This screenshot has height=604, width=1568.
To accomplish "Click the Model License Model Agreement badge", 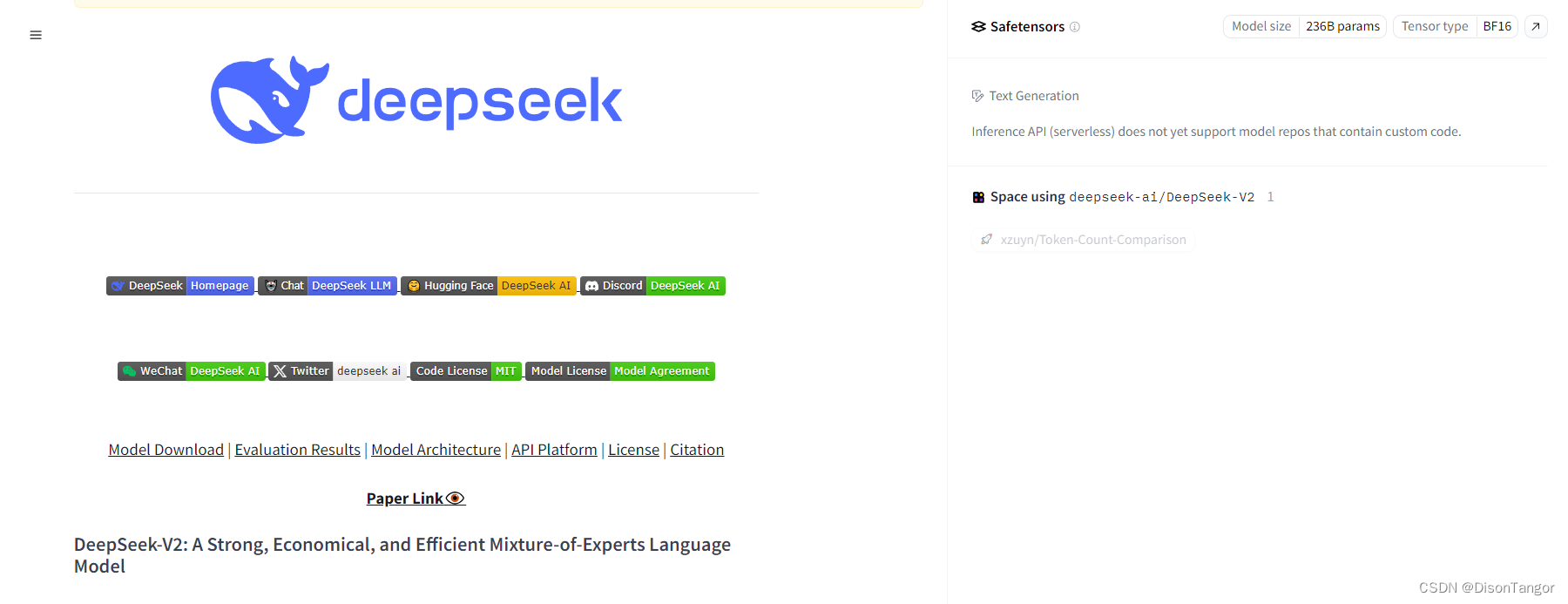I will 619,370.
